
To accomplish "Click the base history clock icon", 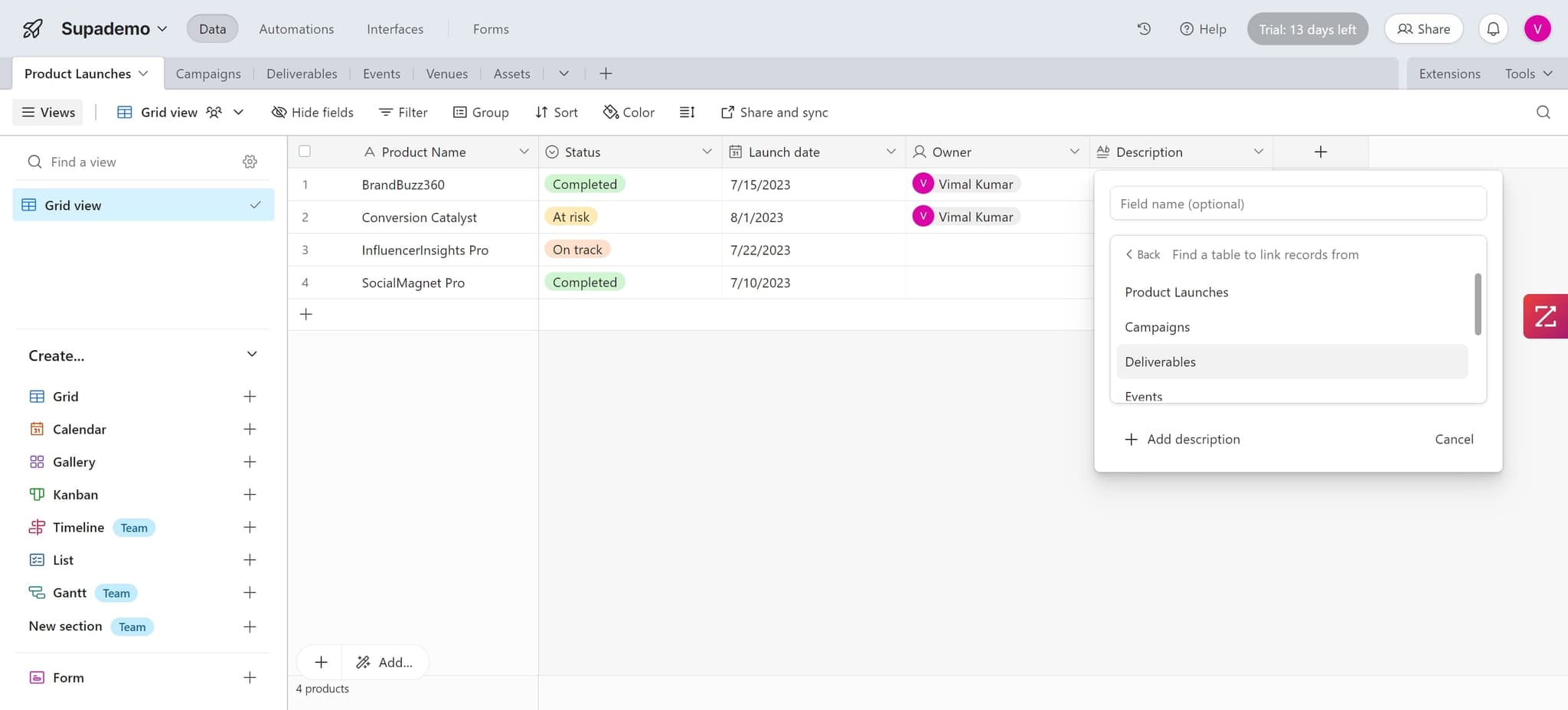I will (x=1144, y=29).
